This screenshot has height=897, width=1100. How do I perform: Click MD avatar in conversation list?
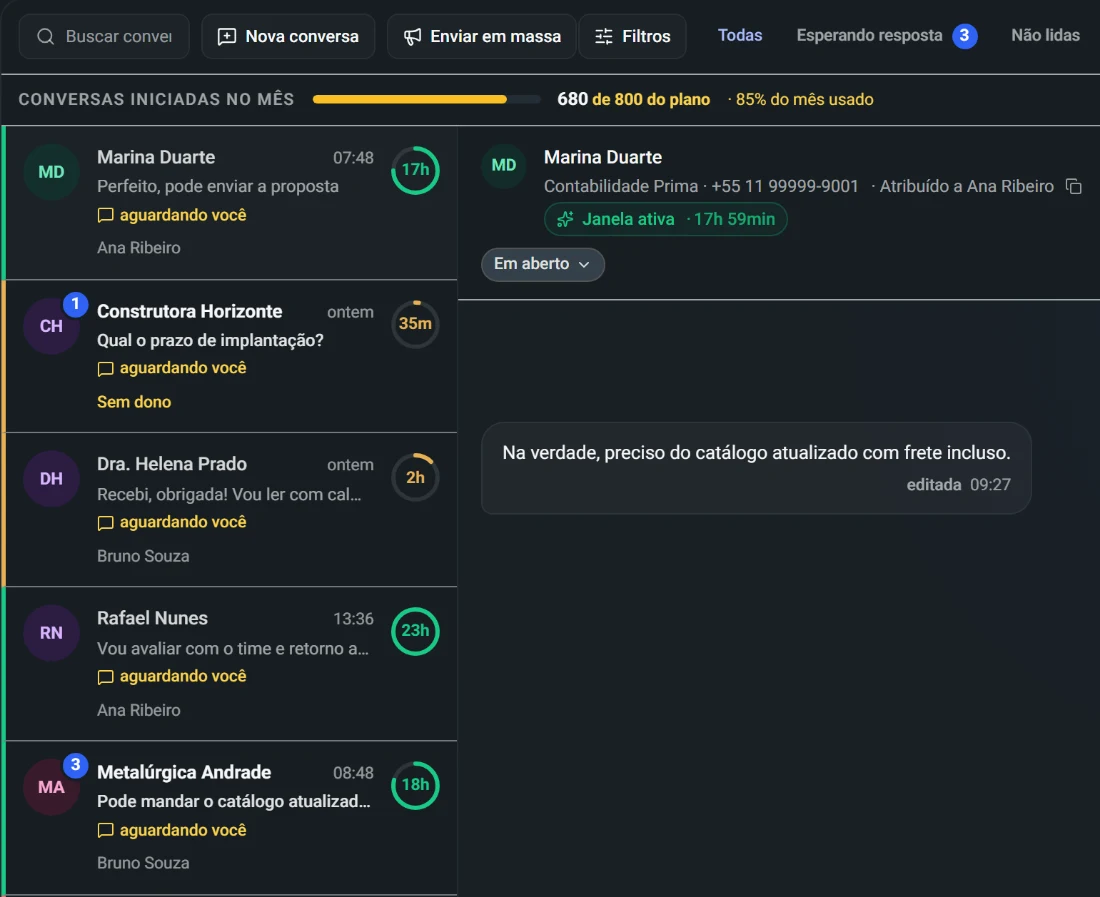(x=51, y=172)
